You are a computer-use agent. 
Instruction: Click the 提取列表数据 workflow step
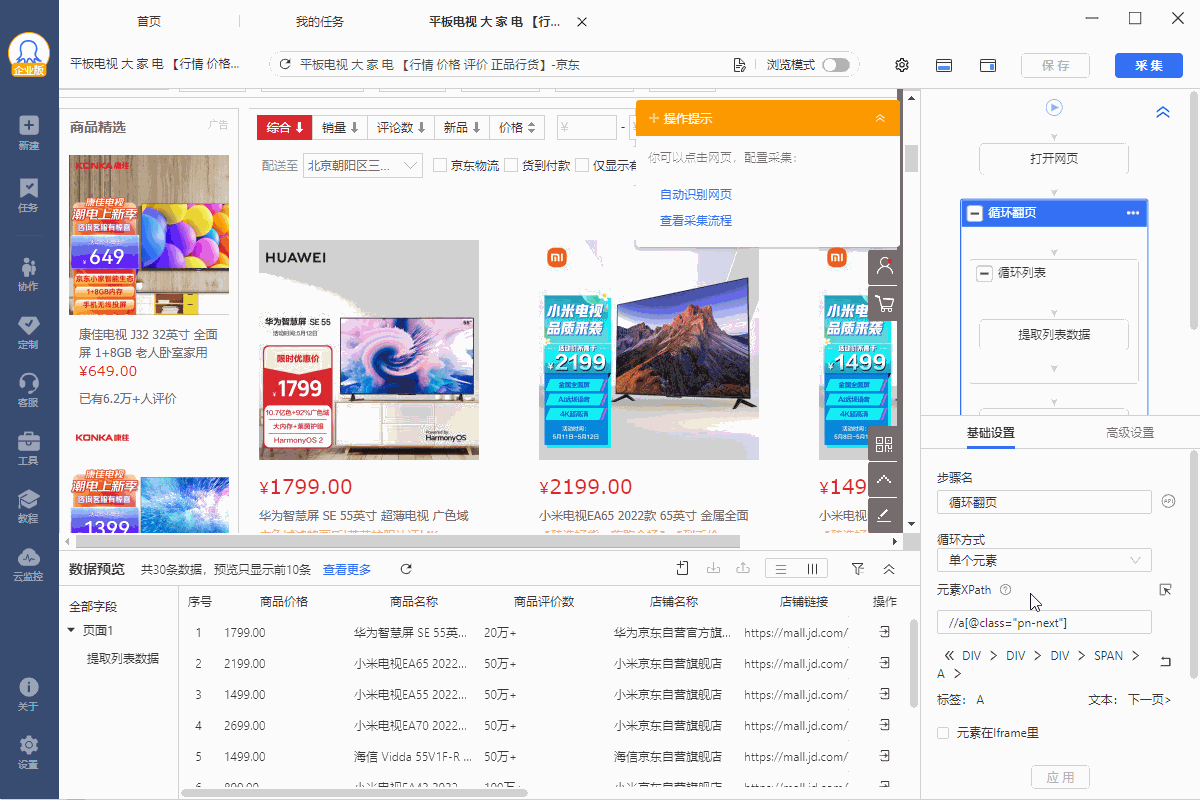(1054, 334)
